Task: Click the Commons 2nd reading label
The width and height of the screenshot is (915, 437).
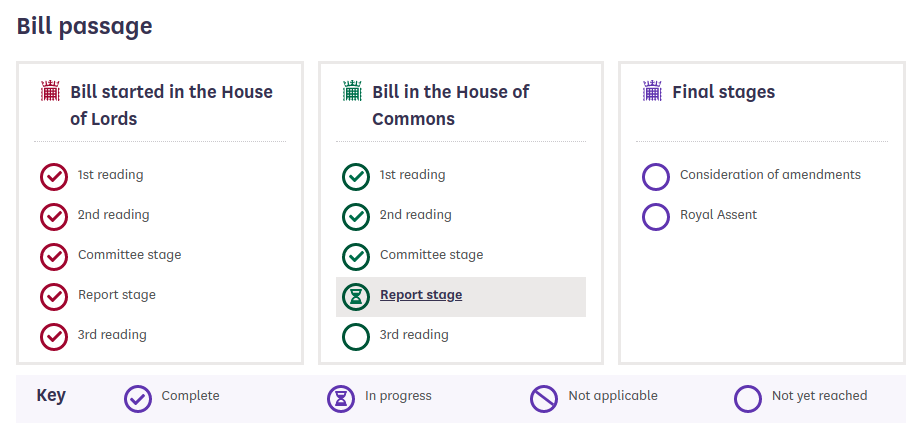Action: click(x=415, y=215)
